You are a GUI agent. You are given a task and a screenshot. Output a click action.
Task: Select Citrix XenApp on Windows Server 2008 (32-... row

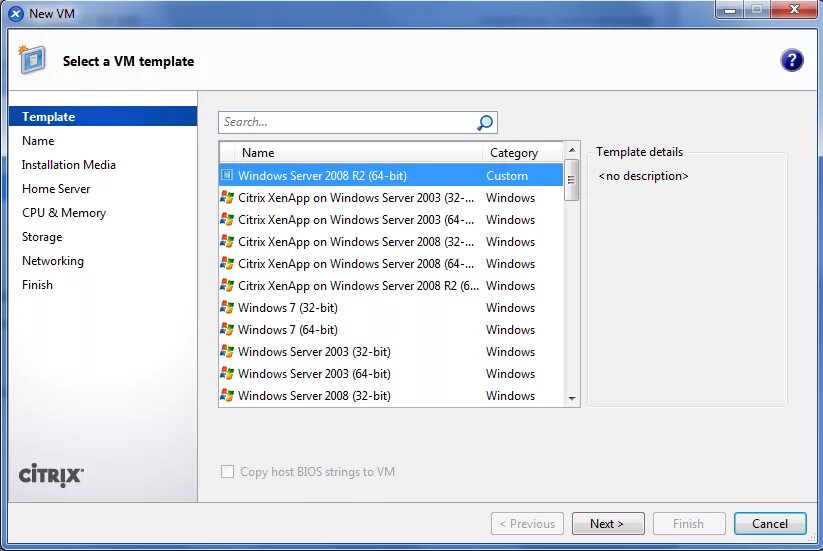click(391, 242)
